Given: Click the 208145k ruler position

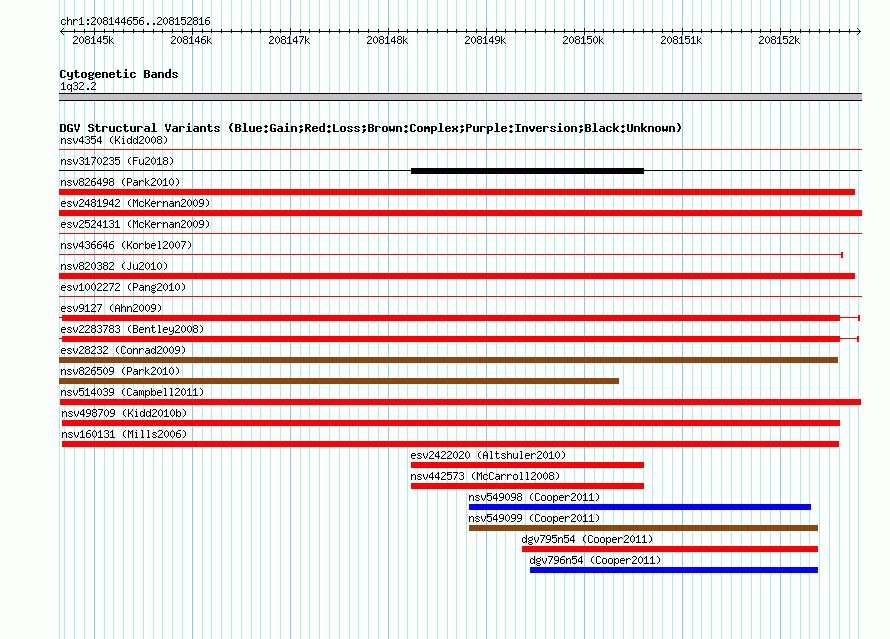Looking at the screenshot, I should point(93,40).
